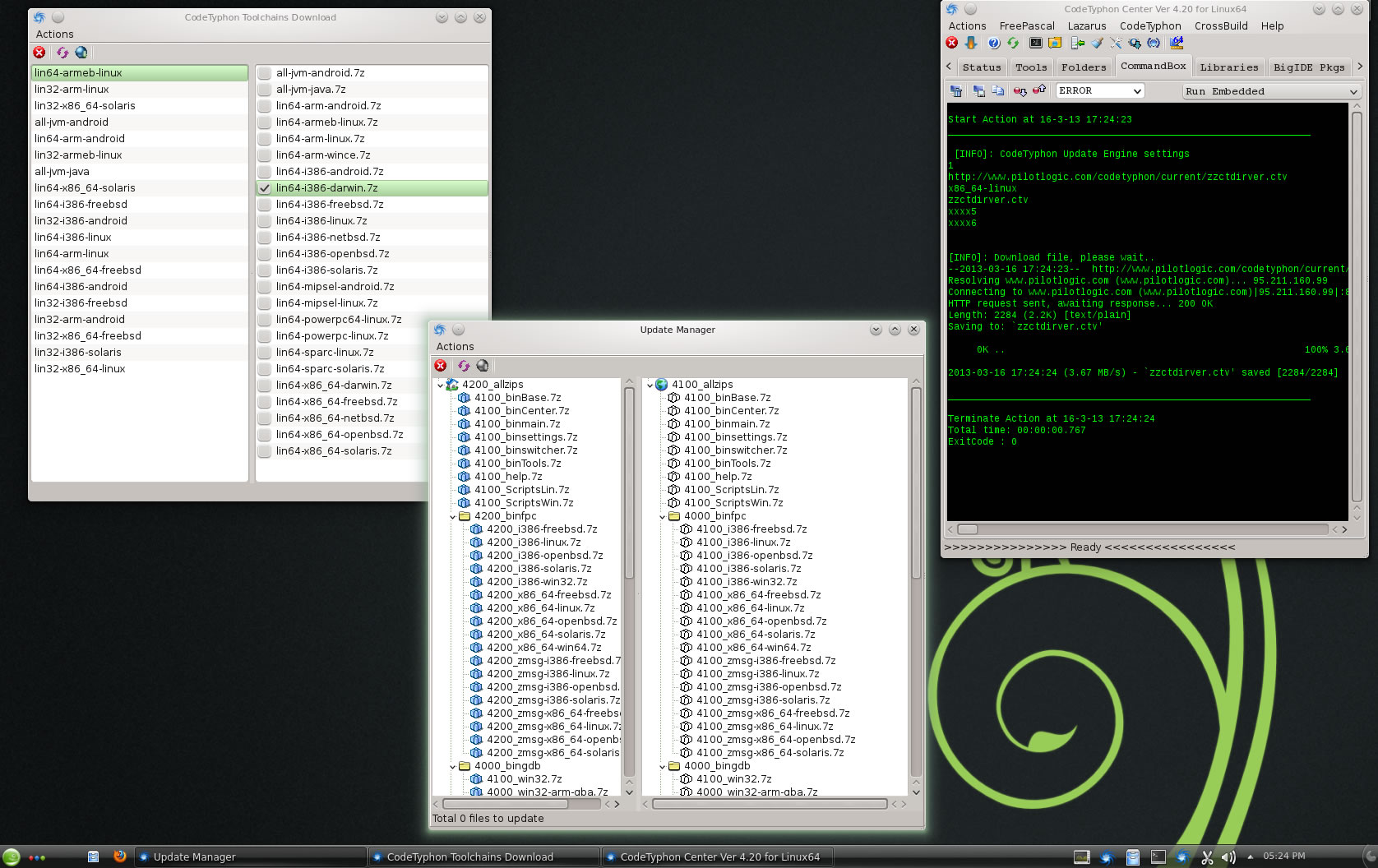This screenshot has width=1378, height=868.
Task: Check the lin64-mipsel-linux.7z checkbox
Action: tap(265, 303)
